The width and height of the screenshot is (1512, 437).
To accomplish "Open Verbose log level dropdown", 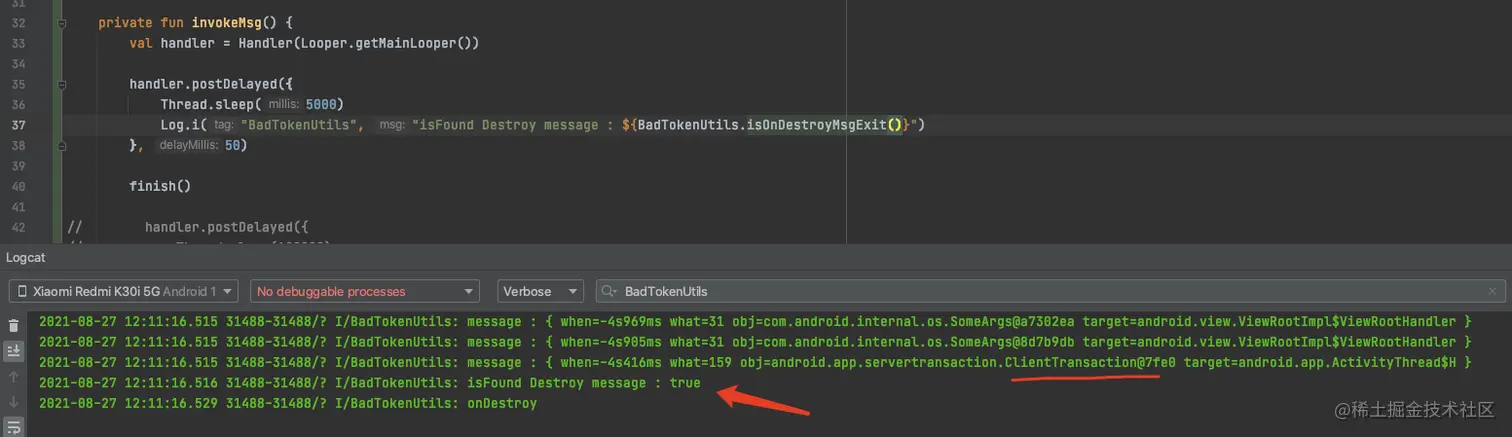I will pyautogui.click(x=541, y=291).
